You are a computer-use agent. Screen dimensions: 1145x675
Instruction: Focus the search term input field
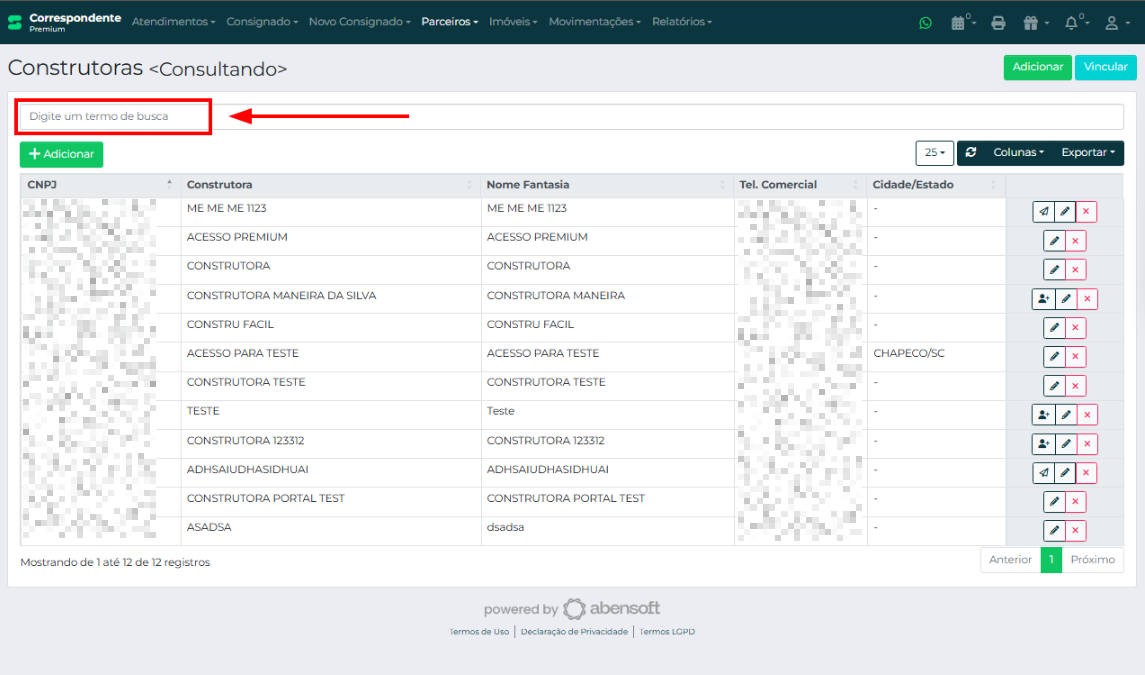tap(570, 117)
